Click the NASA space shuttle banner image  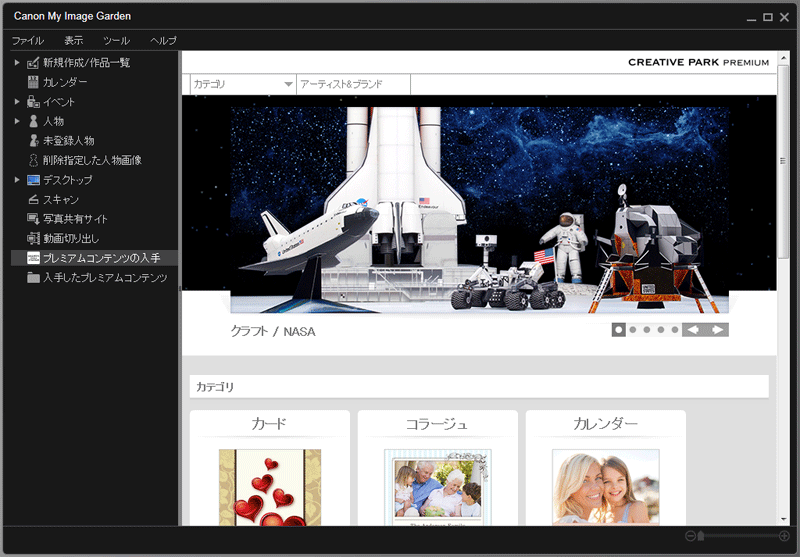click(x=480, y=210)
